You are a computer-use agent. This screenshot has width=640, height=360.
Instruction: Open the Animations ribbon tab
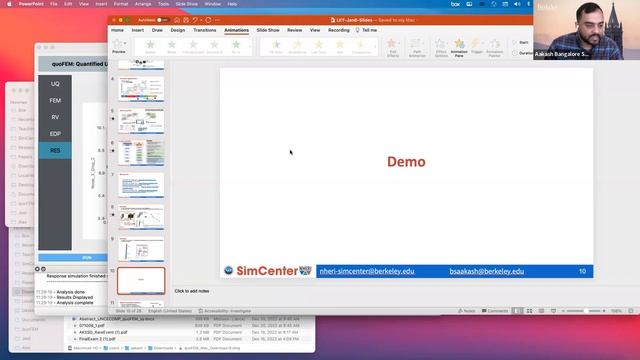pyautogui.click(x=236, y=30)
